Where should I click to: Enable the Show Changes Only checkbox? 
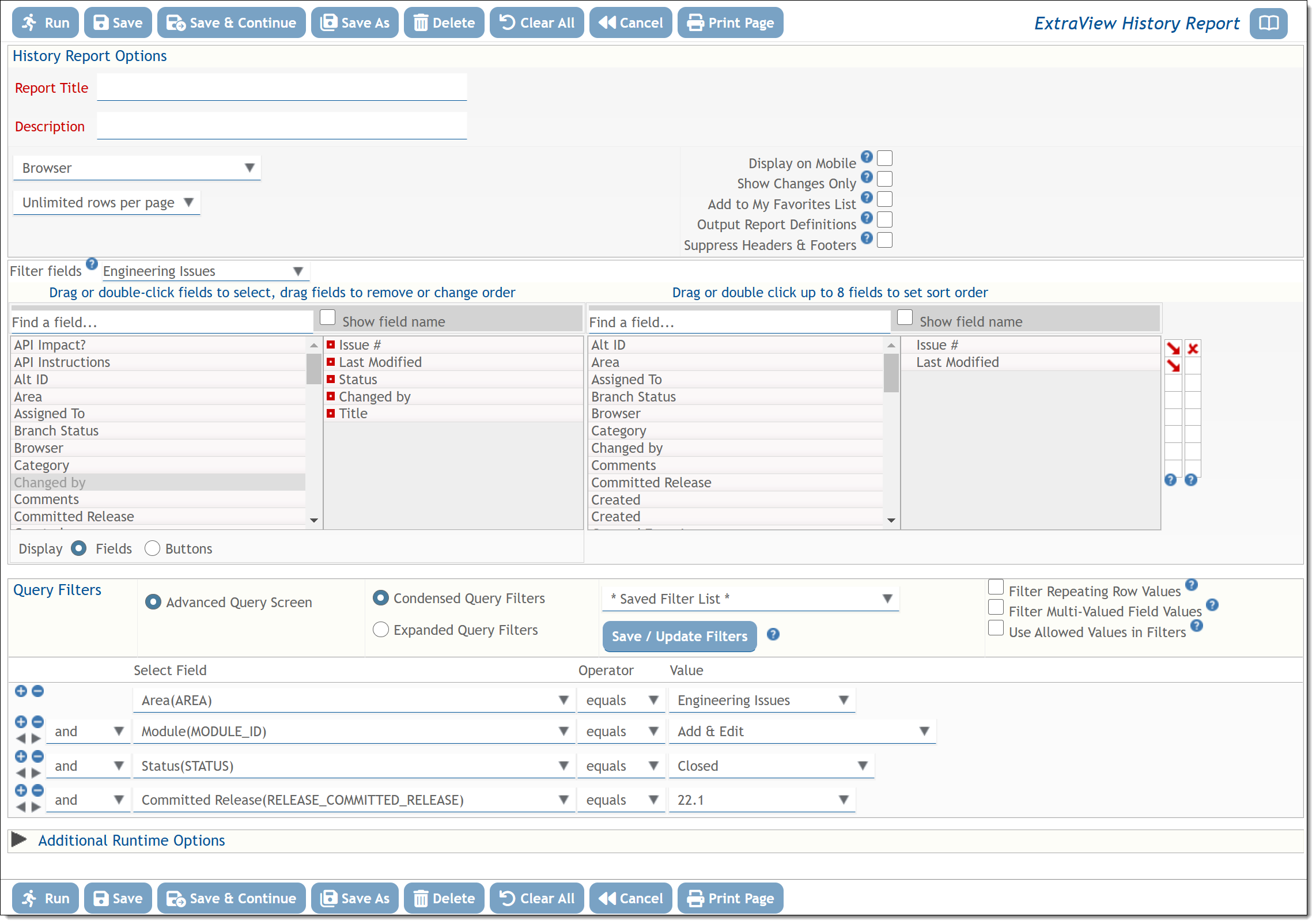point(884,179)
